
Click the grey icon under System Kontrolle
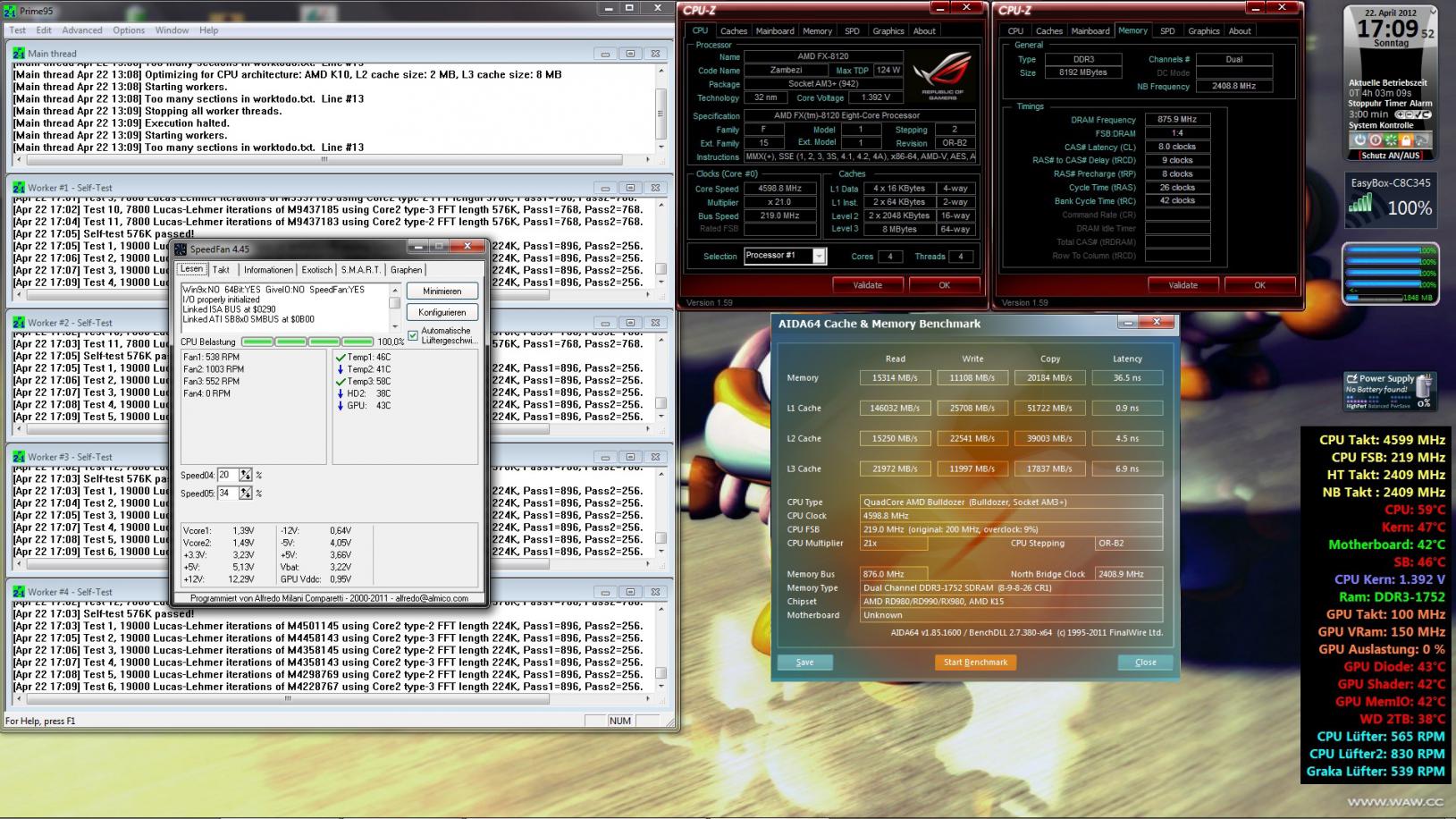pyautogui.click(x=1421, y=140)
